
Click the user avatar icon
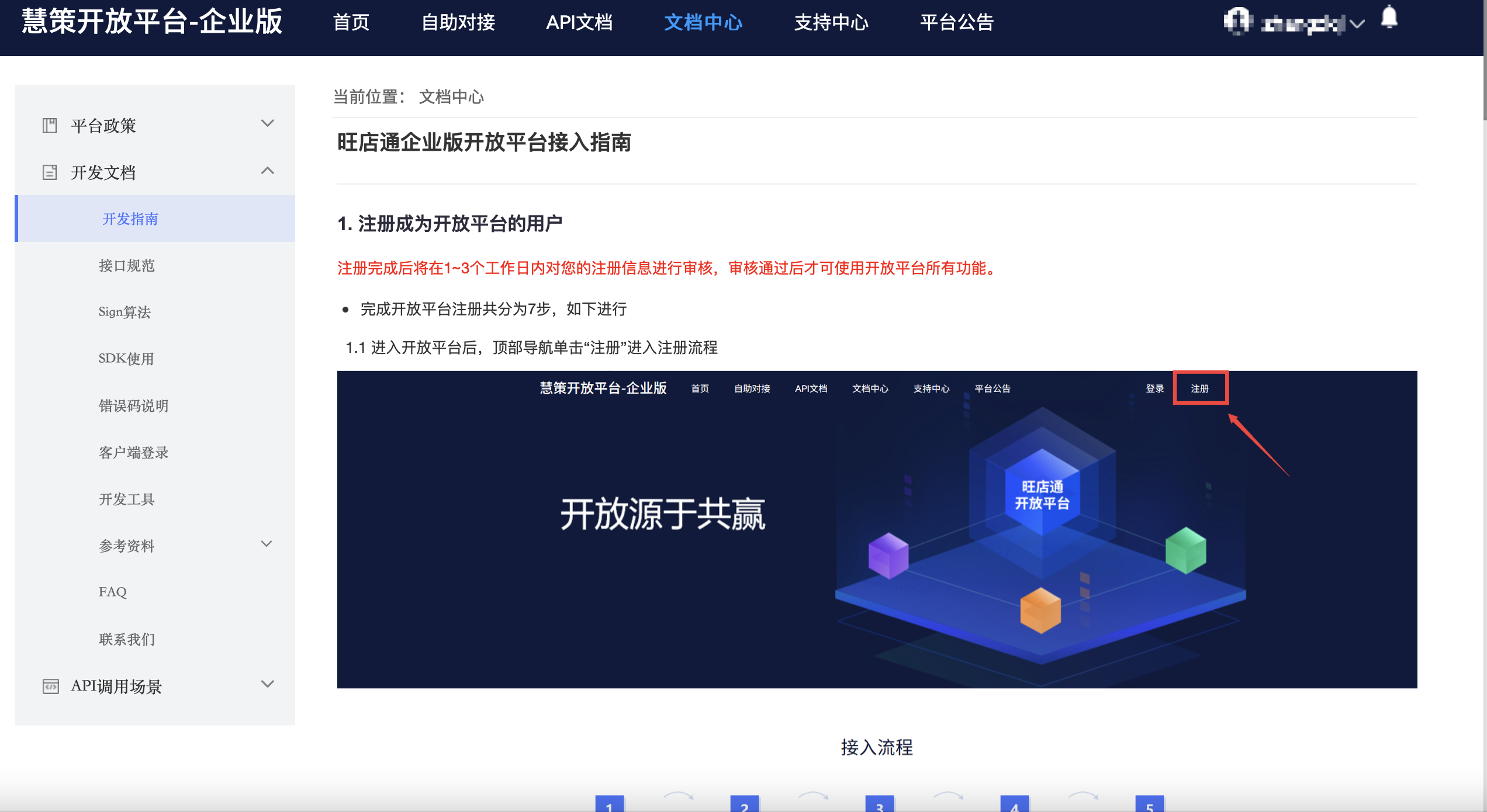coord(1237,22)
